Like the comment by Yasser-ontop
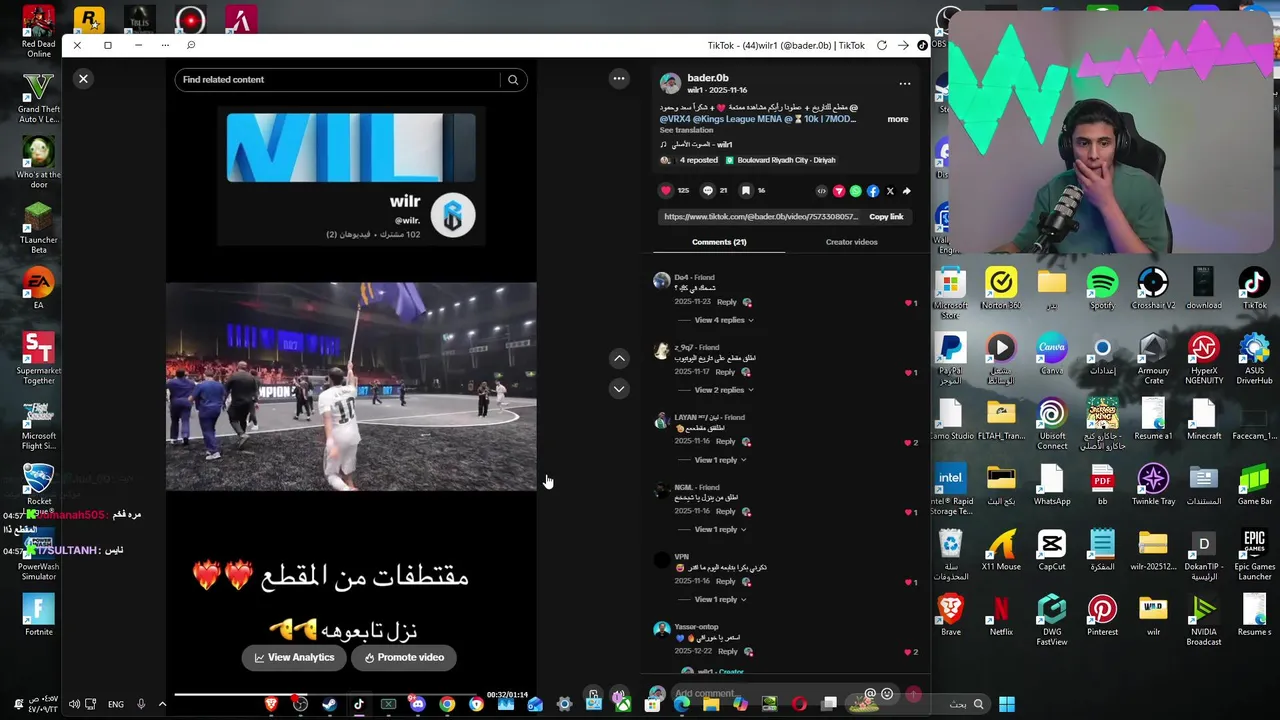 tap(909, 652)
